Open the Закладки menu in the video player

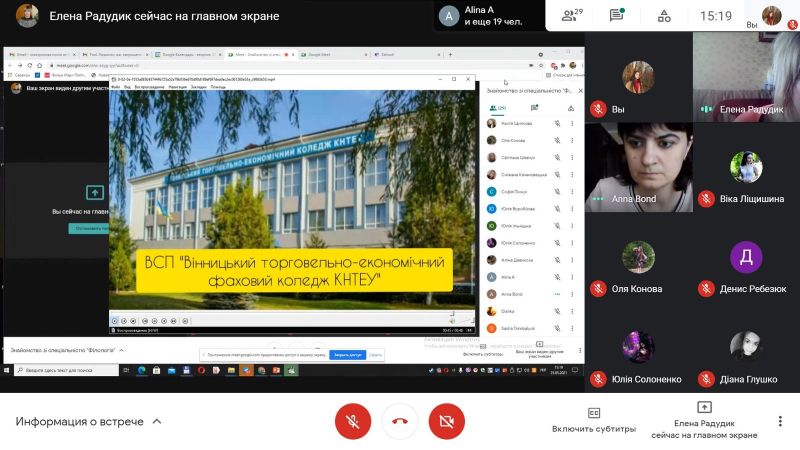coord(198,87)
